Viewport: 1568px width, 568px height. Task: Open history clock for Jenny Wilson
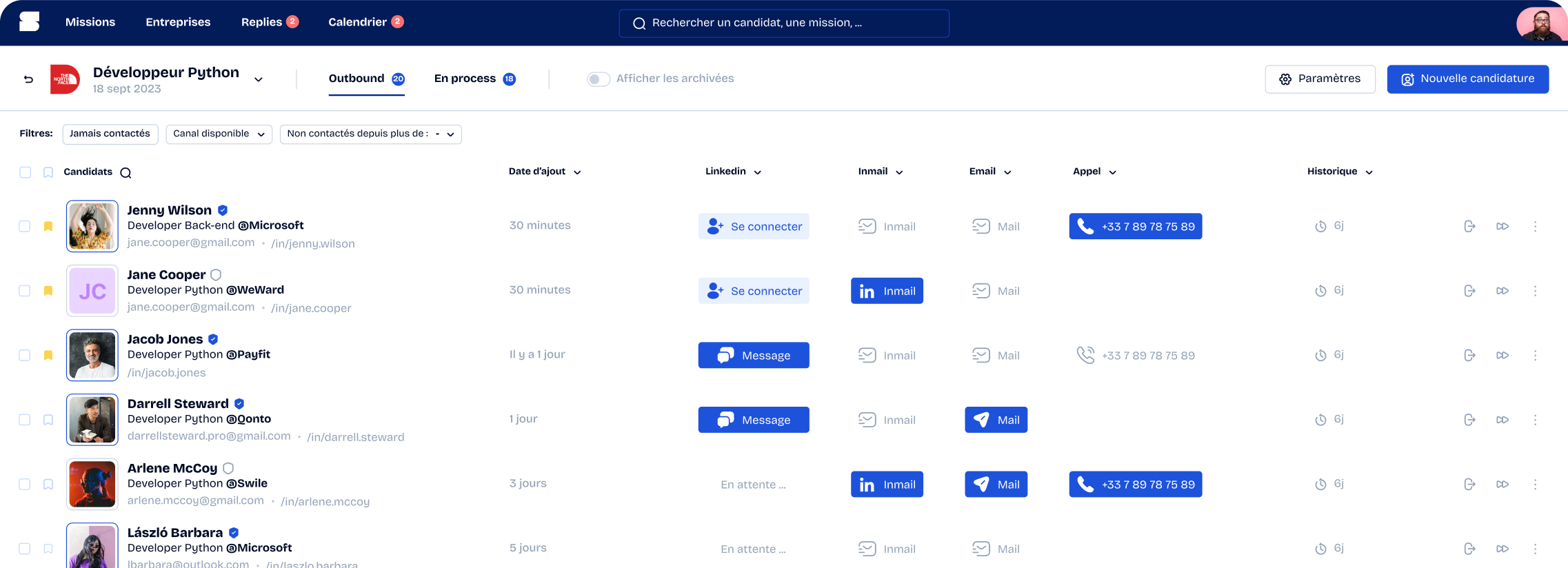(1320, 226)
